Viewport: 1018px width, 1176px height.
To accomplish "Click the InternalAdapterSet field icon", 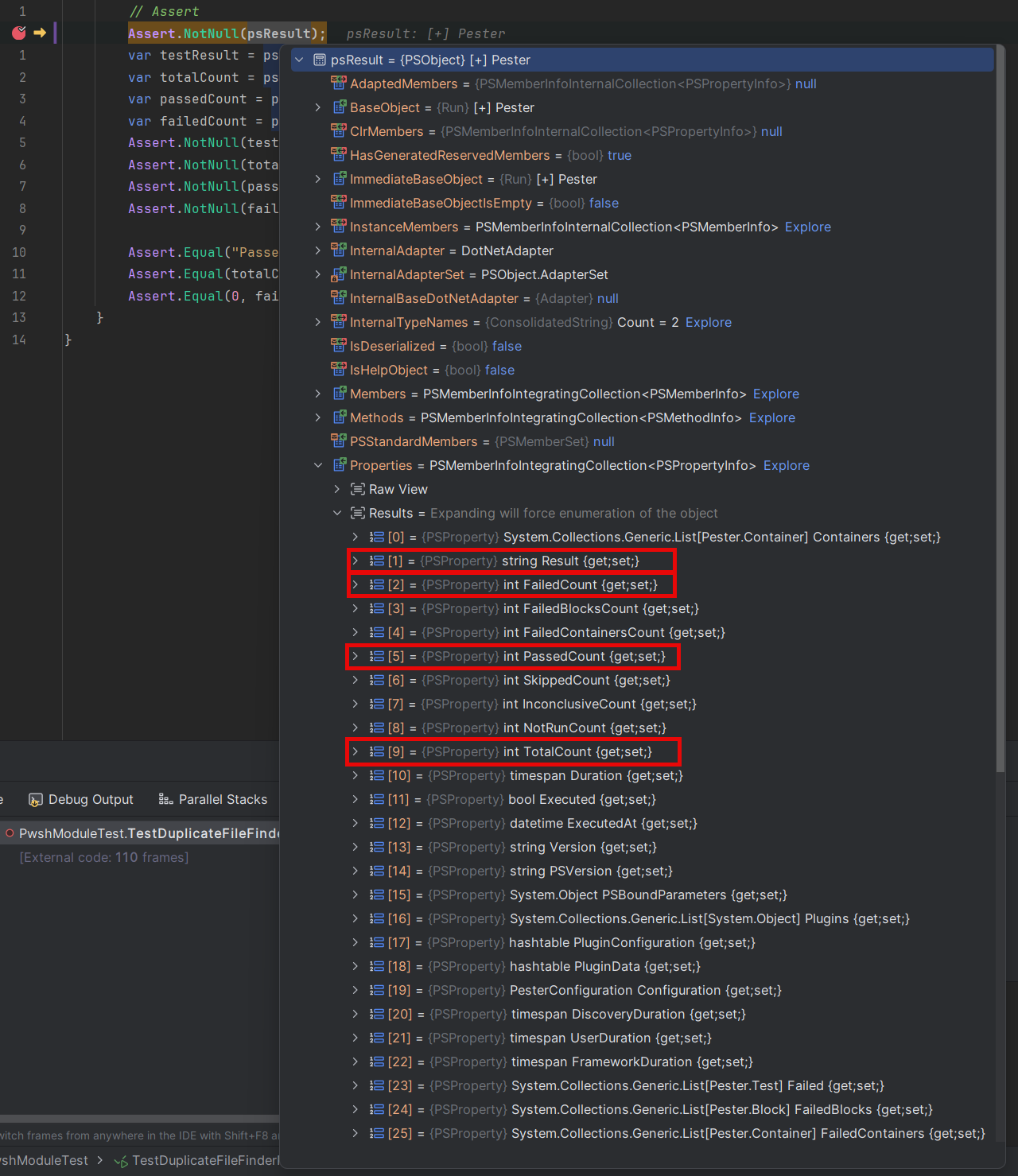I will (x=339, y=275).
